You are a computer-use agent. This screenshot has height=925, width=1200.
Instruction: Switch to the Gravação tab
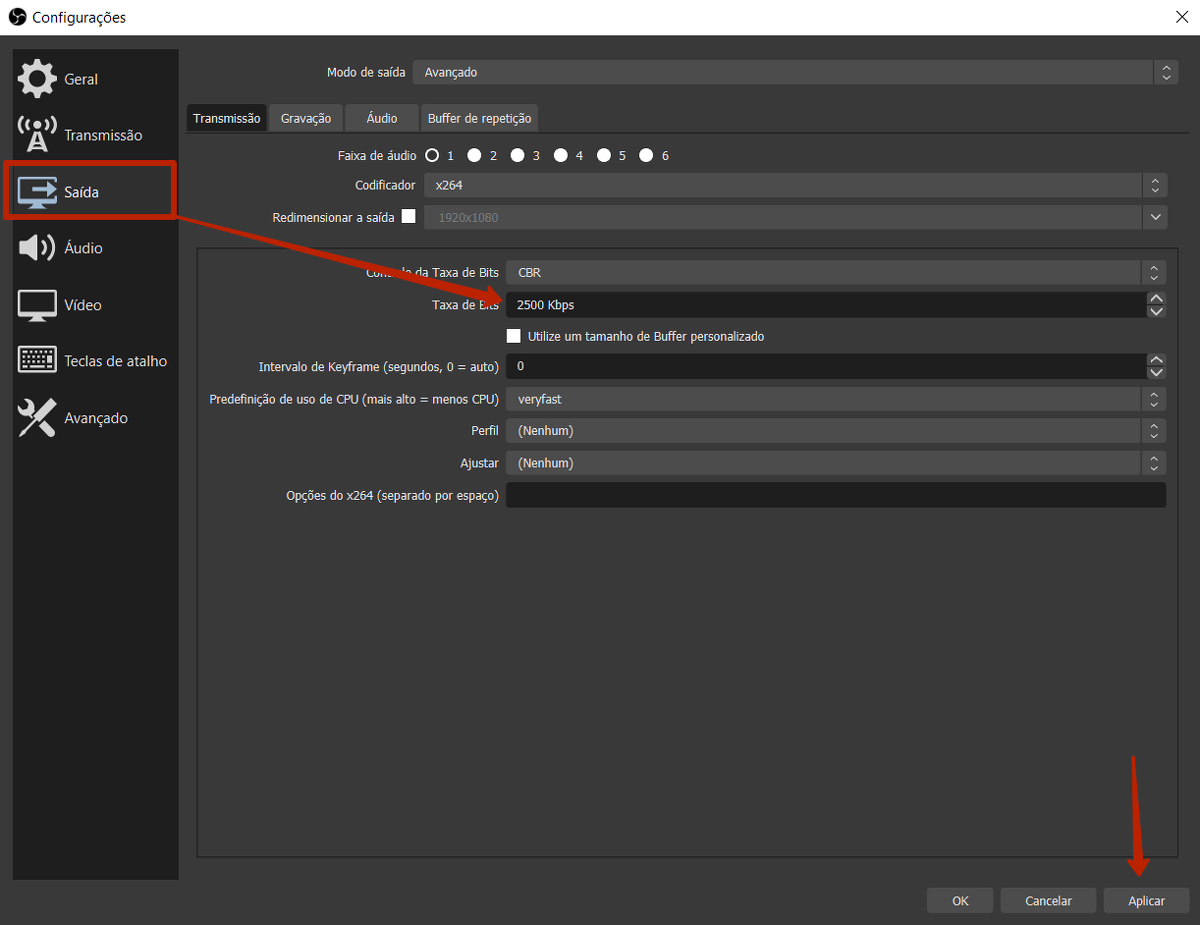coord(306,118)
